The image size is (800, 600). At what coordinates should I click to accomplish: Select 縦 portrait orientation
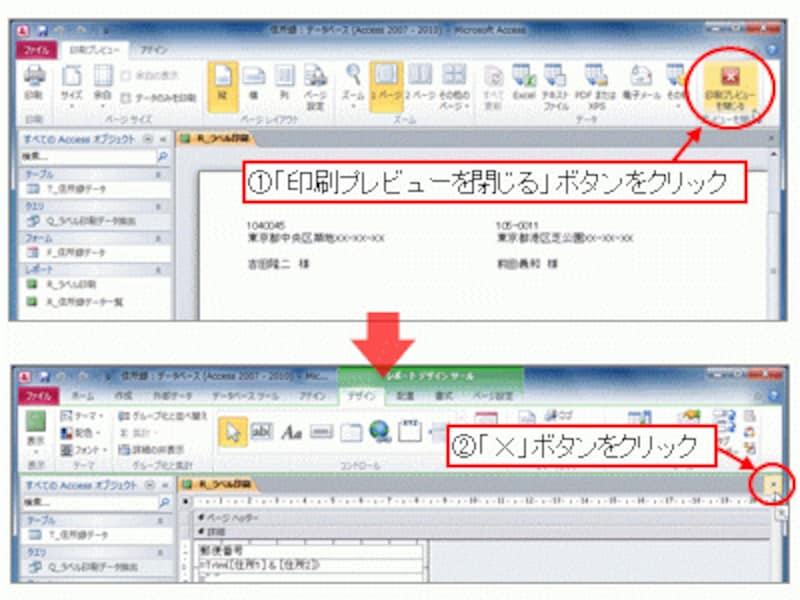click(x=223, y=86)
